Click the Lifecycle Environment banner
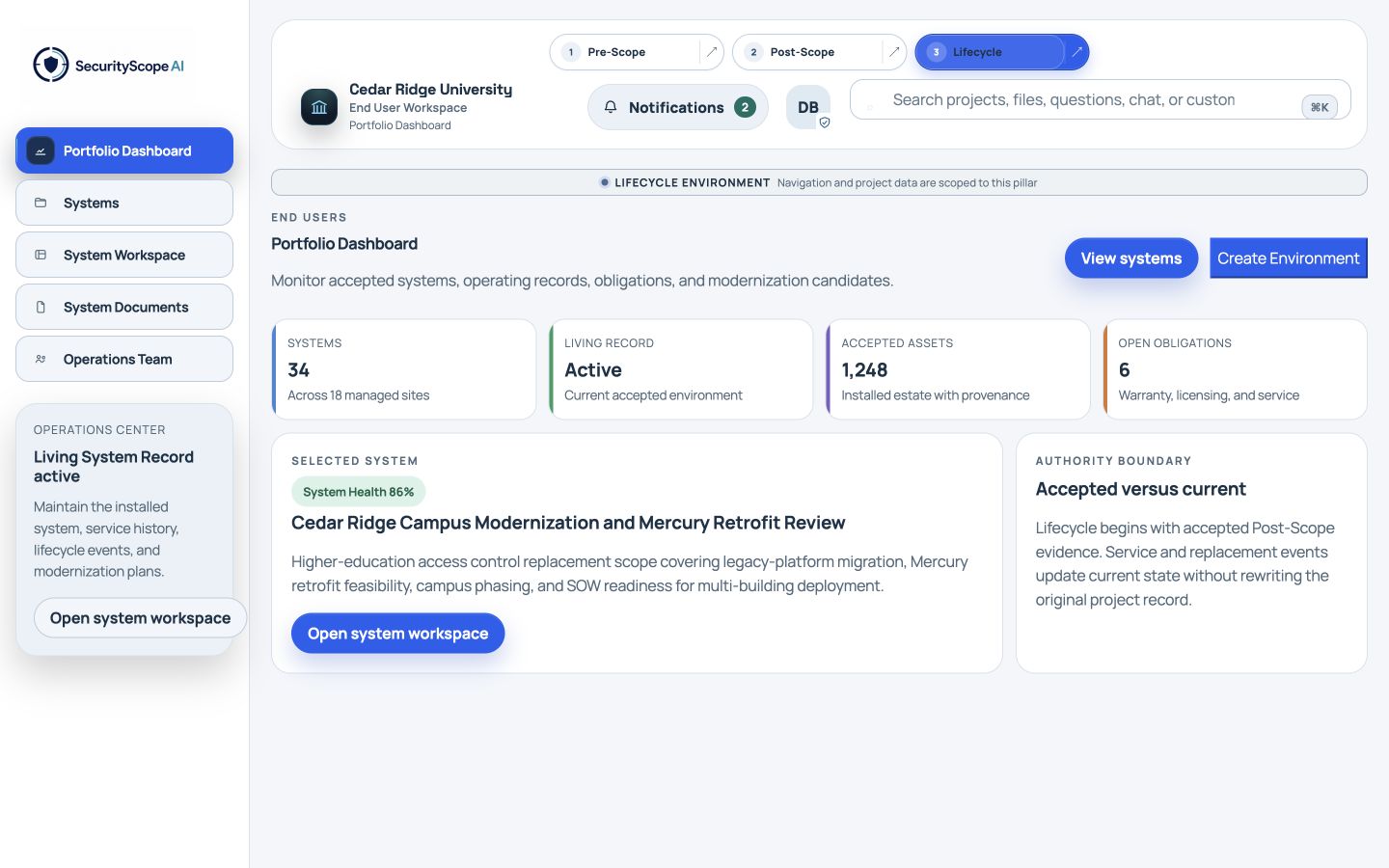 (819, 182)
